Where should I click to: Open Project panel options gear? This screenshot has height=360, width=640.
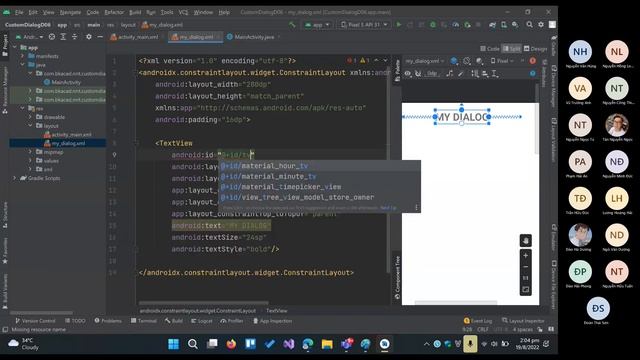[x=89, y=37]
